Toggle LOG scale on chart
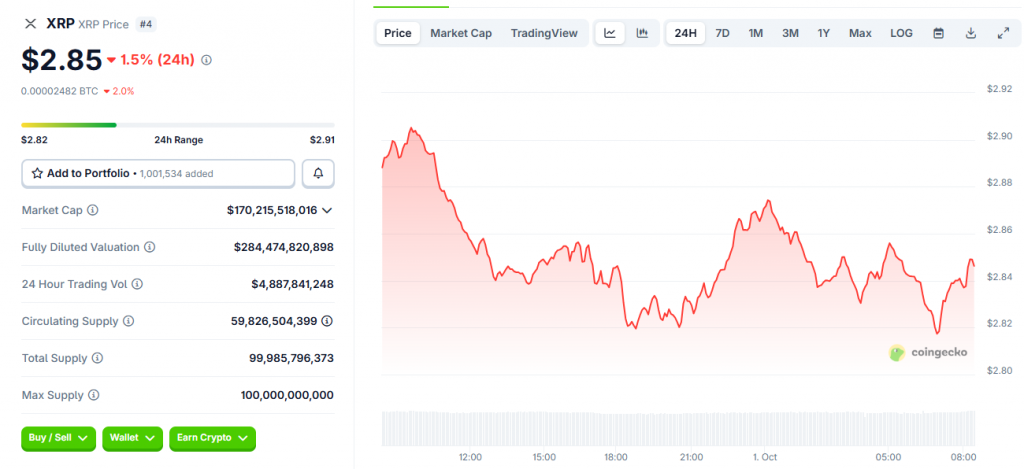Screen dimensions: 1024x469 [901, 33]
